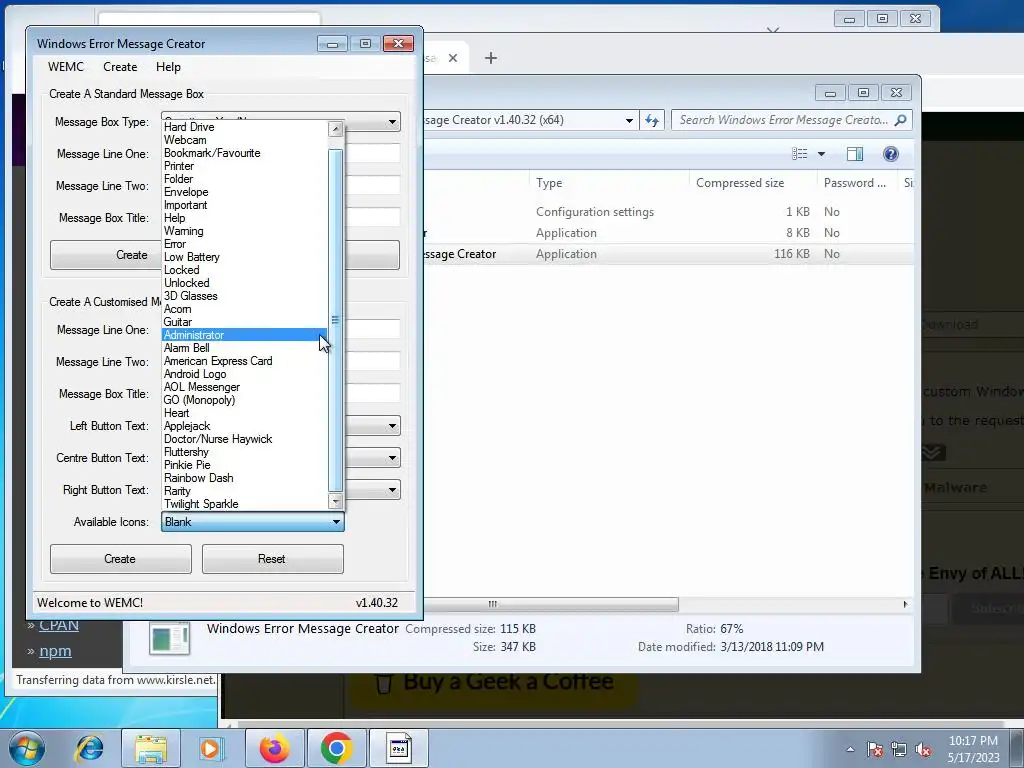1024x768 pixels.
Task: Expand the Left Button Text dropdown
Action: pos(392,426)
